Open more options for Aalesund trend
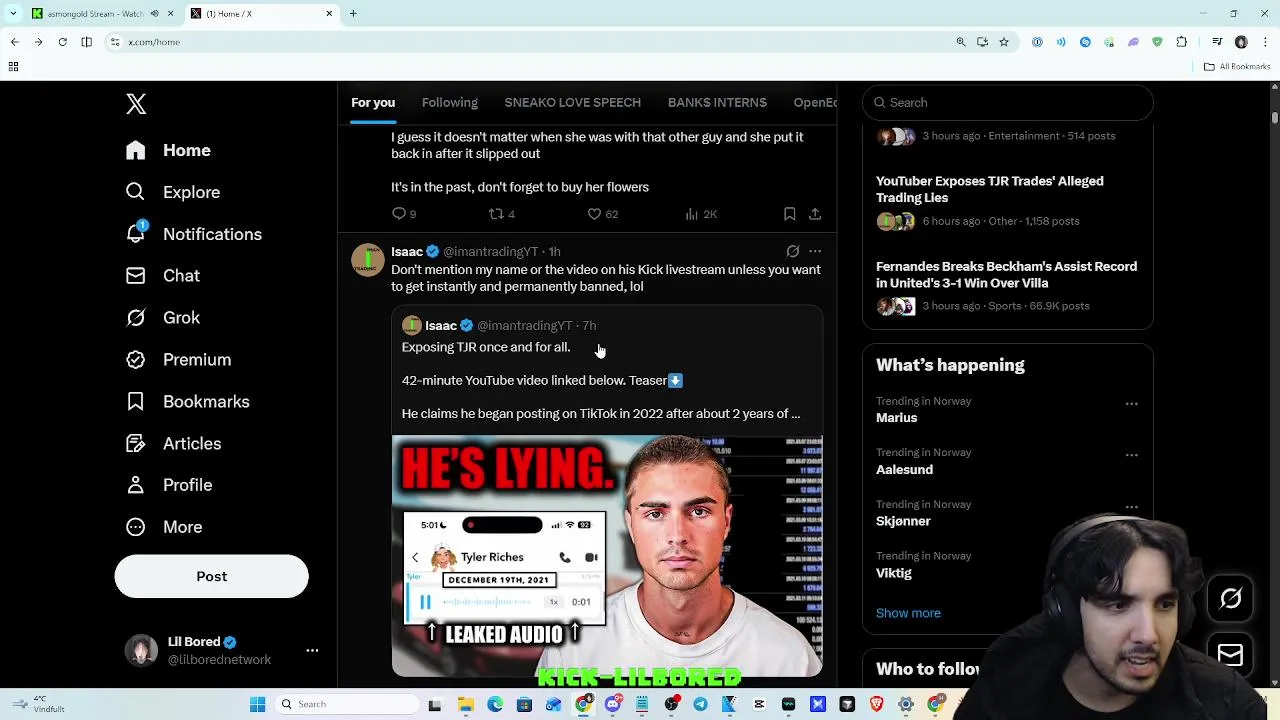 [x=1131, y=456]
